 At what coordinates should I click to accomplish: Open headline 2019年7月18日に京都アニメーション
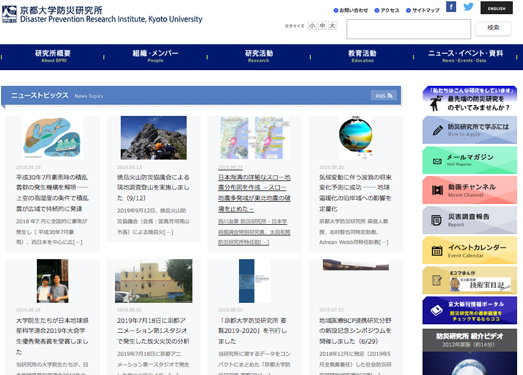coord(153,331)
